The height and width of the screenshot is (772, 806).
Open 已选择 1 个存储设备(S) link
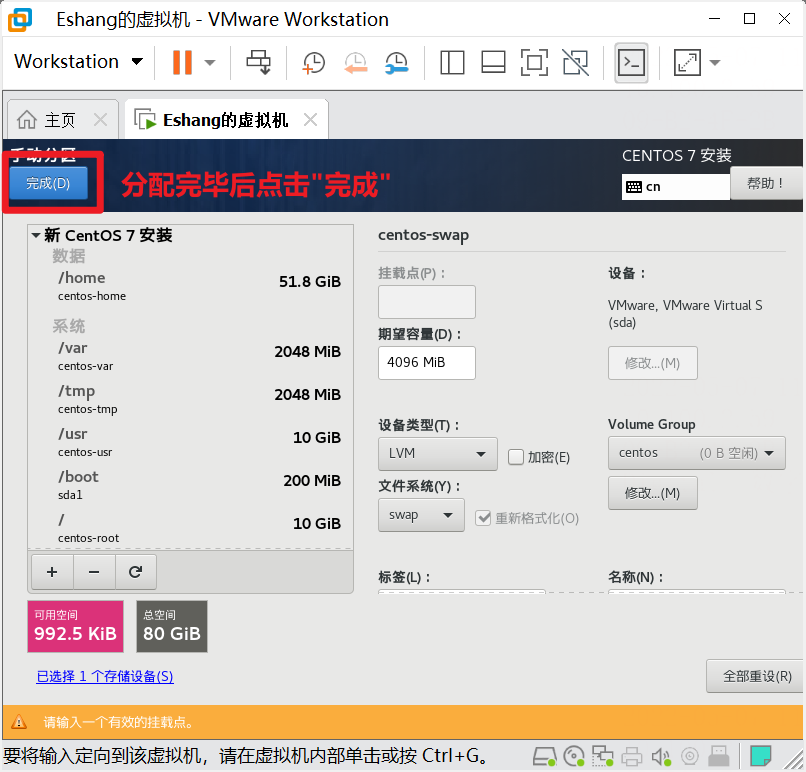105,676
